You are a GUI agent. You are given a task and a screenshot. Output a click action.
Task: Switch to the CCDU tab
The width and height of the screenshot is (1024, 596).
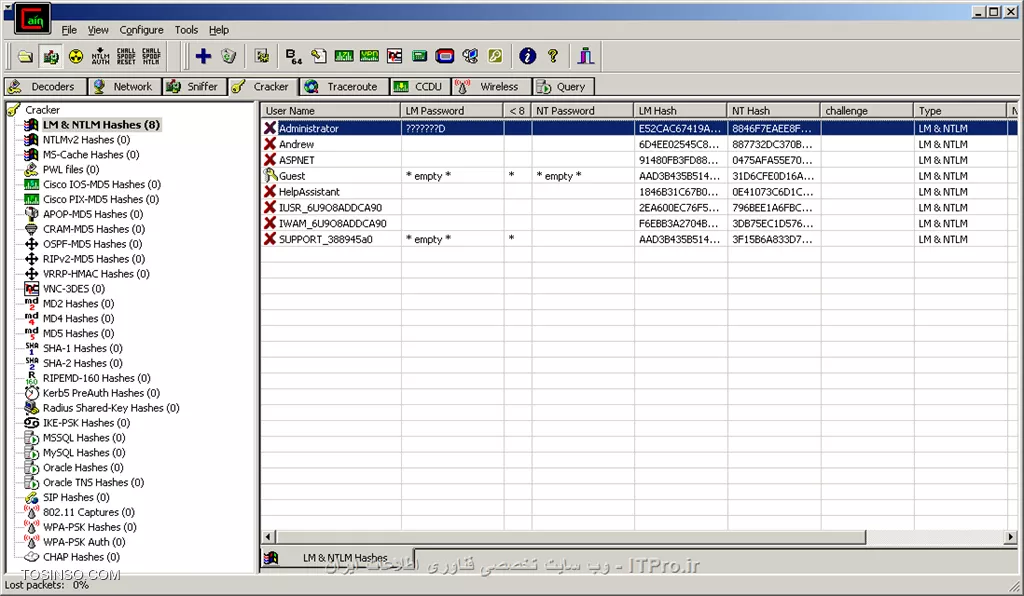pos(420,87)
